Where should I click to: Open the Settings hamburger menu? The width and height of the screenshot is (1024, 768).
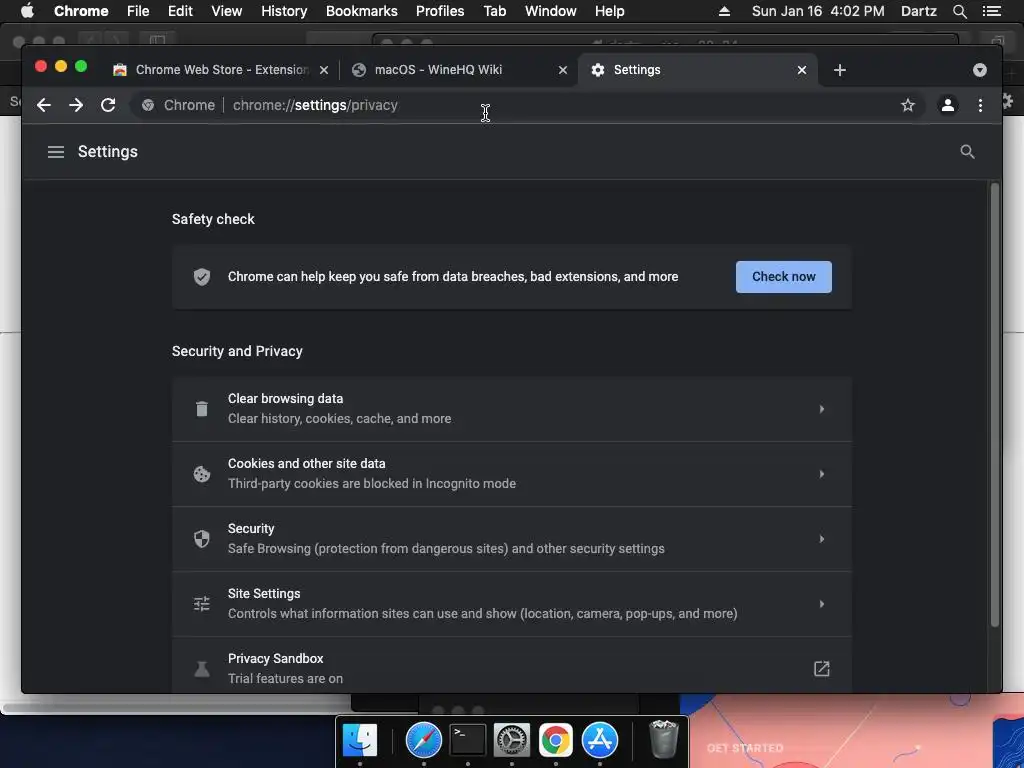coord(56,152)
